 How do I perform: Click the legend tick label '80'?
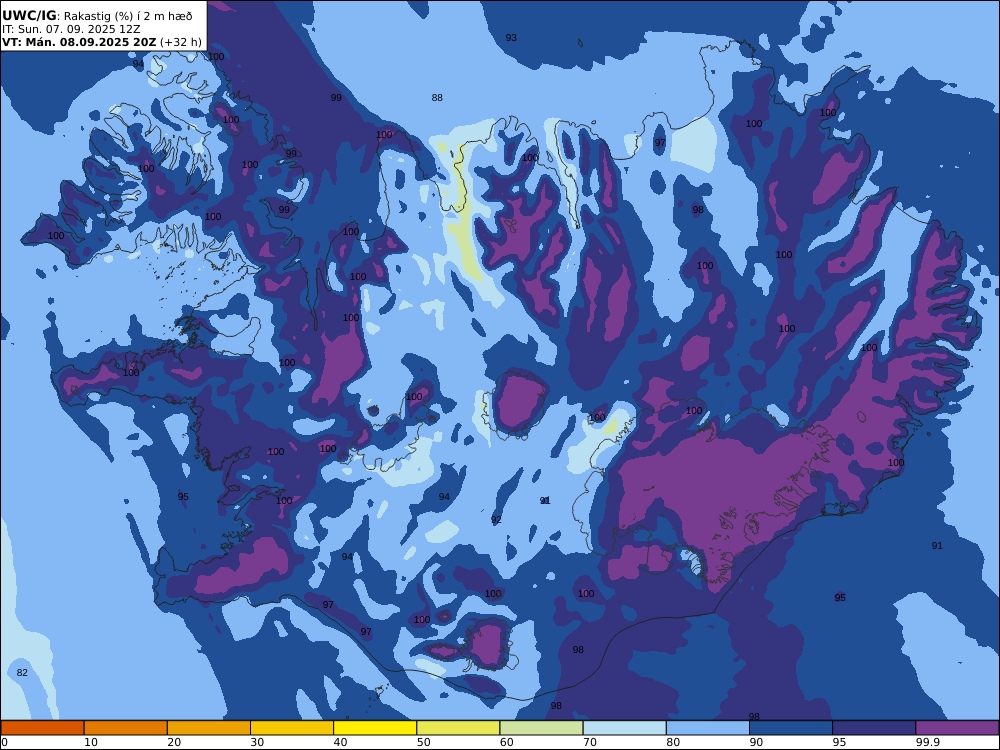pos(673,742)
